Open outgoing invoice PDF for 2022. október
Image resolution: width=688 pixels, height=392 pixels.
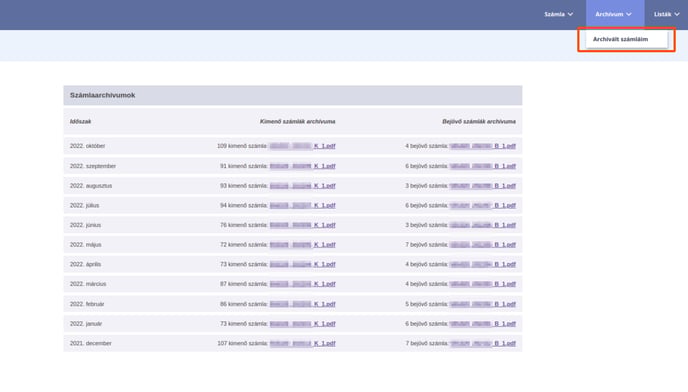[x=302, y=146]
